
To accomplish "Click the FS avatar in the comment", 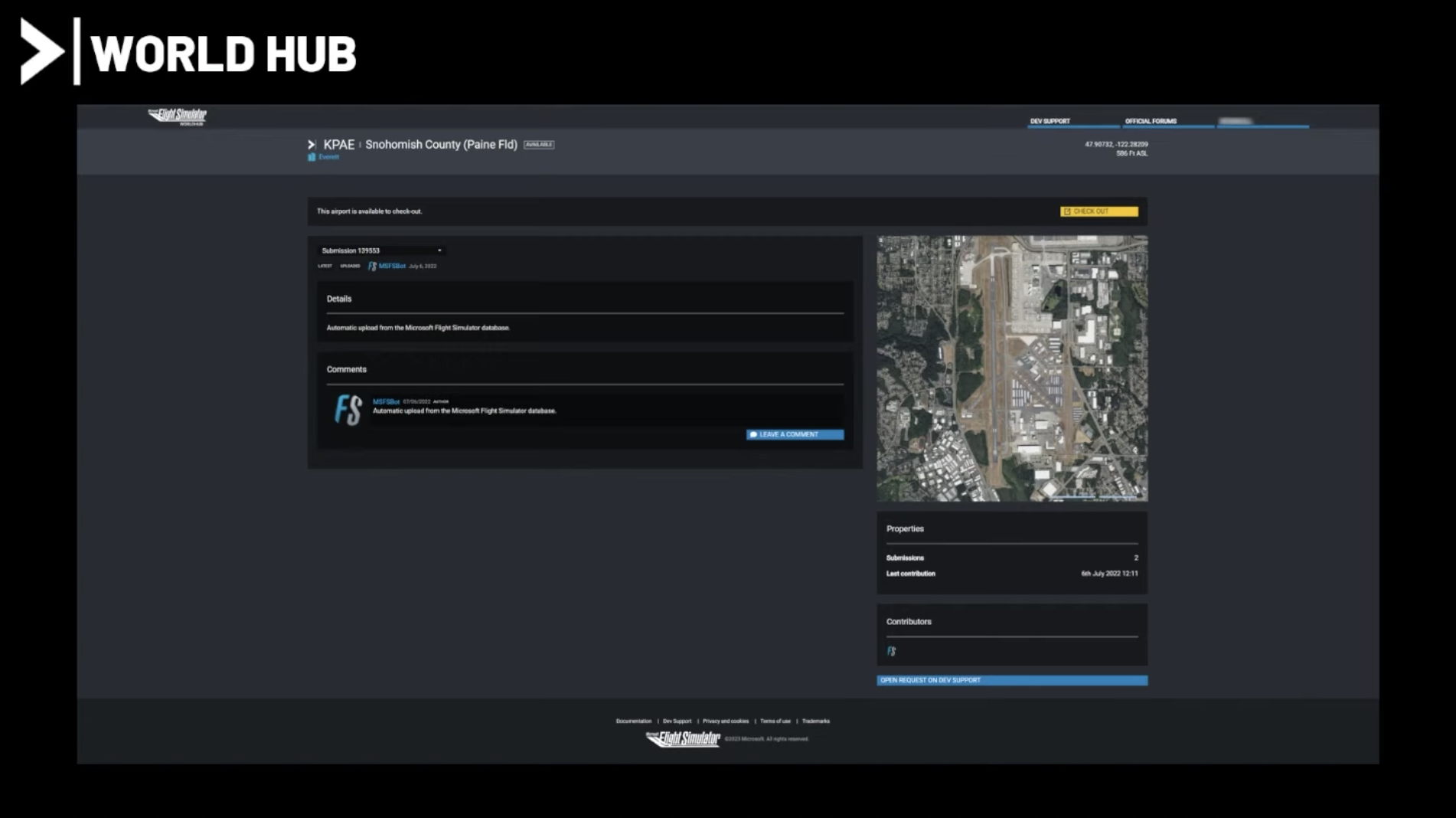I will (x=348, y=410).
